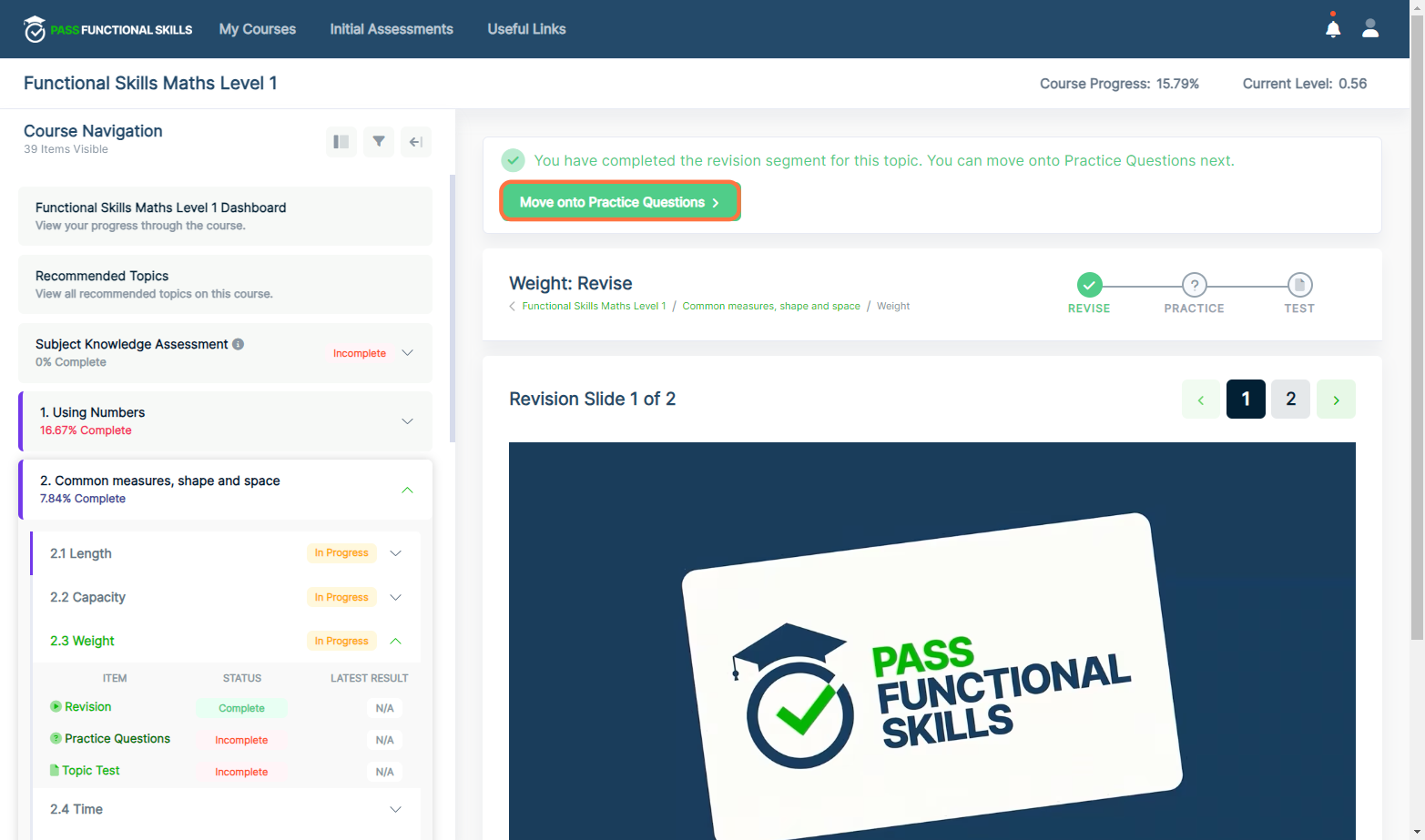
Task: Click the Complete status of Revision
Action: point(241,708)
